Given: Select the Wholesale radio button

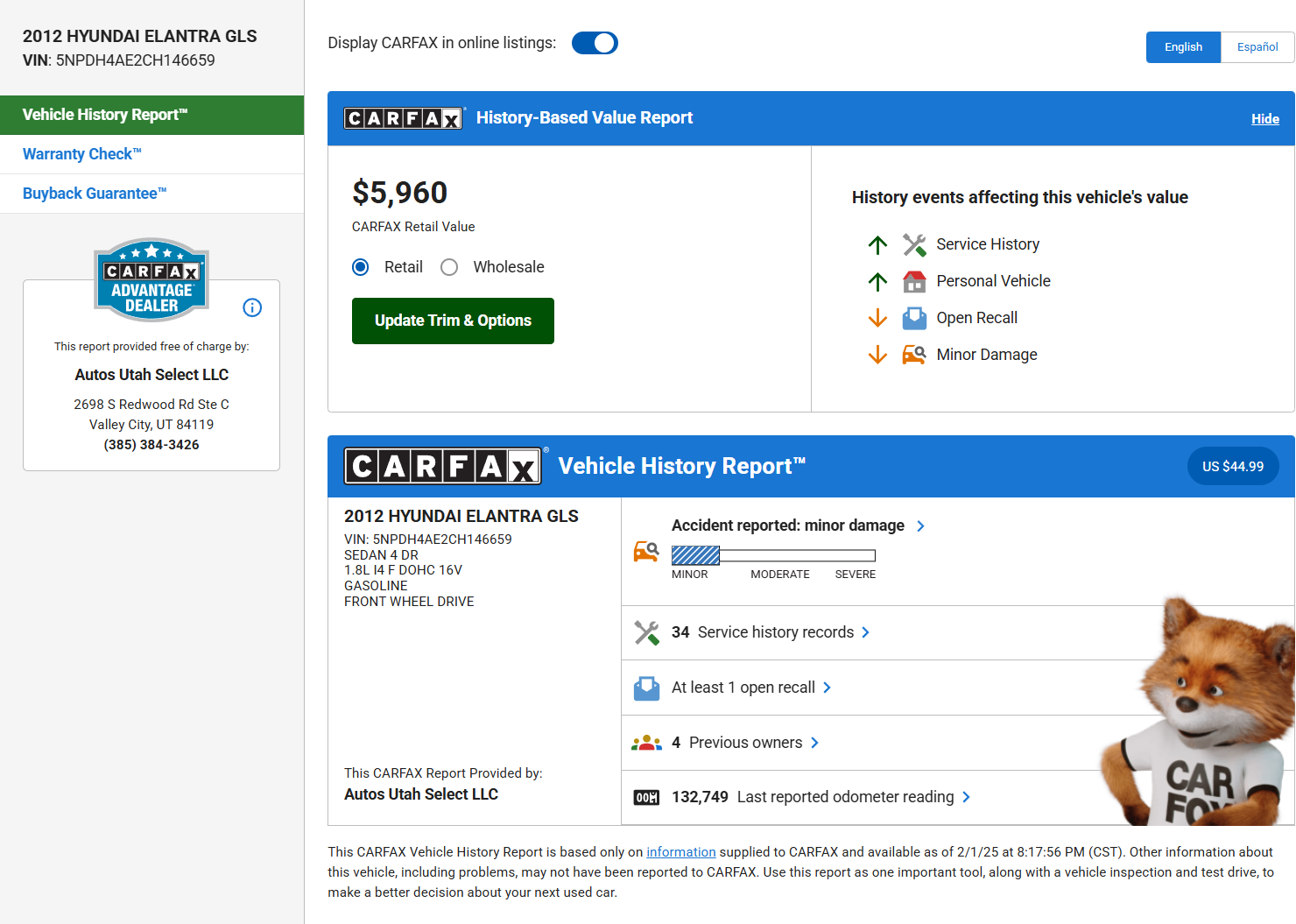Looking at the screenshot, I should click(449, 267).
